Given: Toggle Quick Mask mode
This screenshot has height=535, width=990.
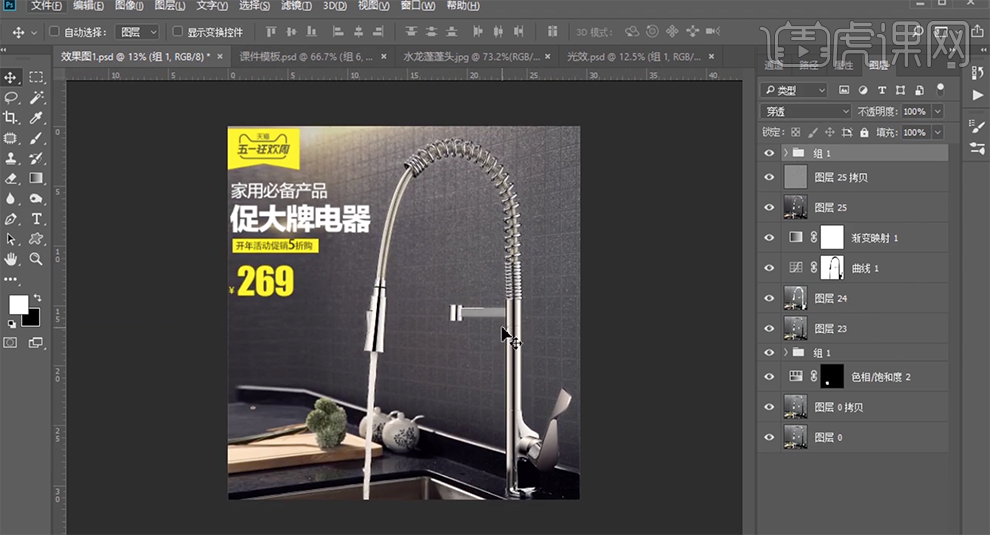Looking at the screenshot, I should coord(11,343).
